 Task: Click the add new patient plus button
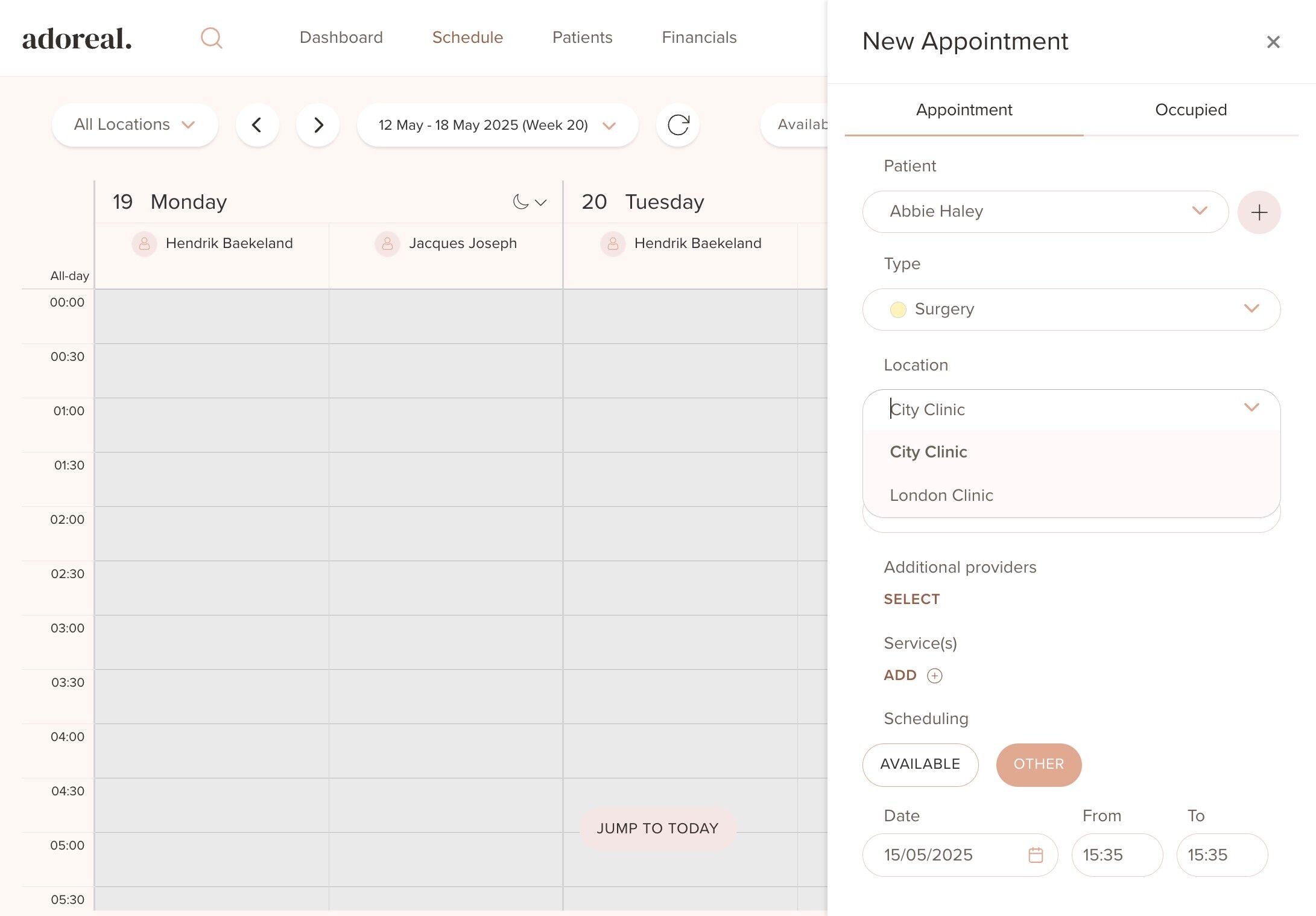click(1259, 212)
